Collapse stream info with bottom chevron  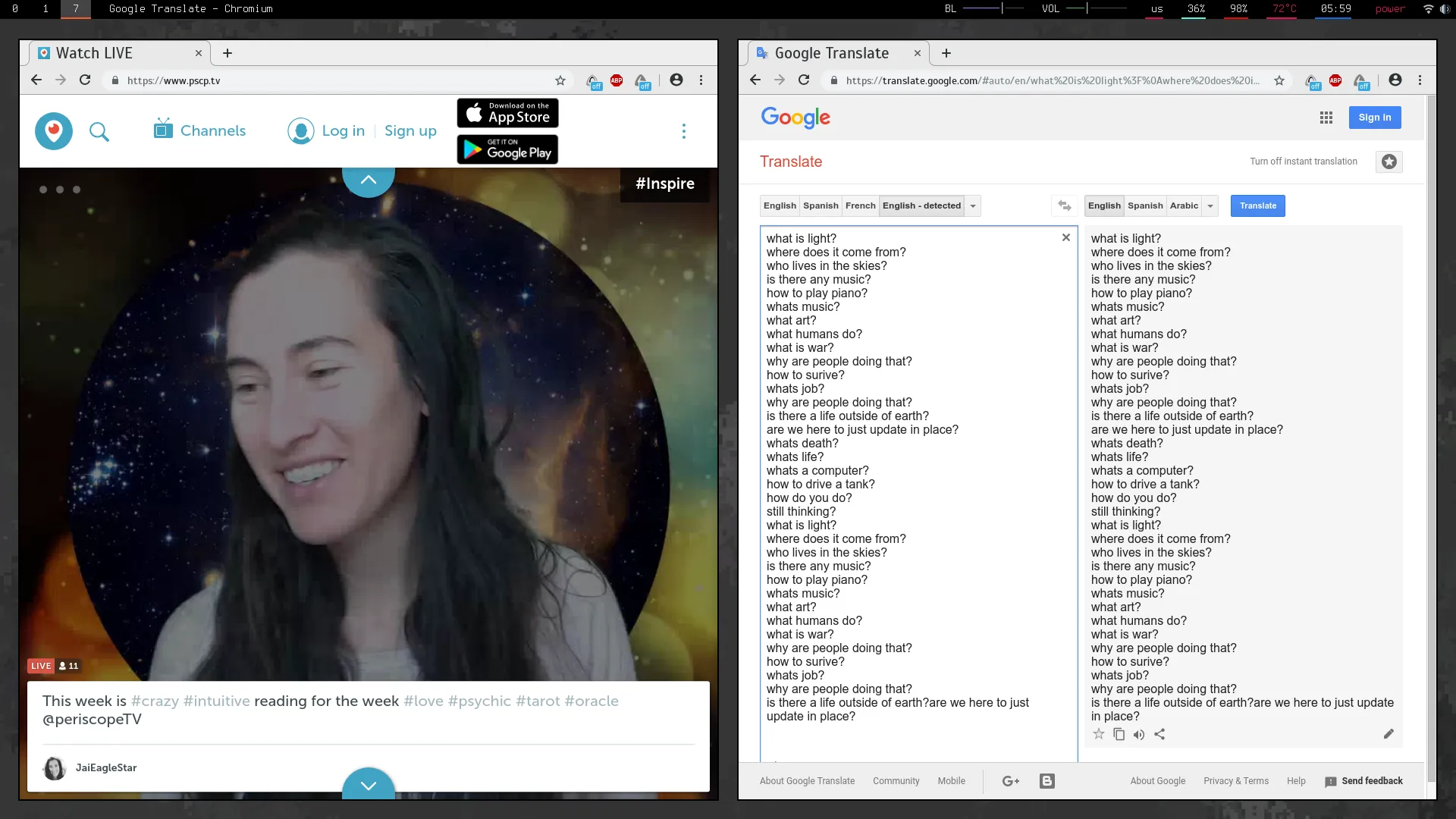click(x=369, y=786)
